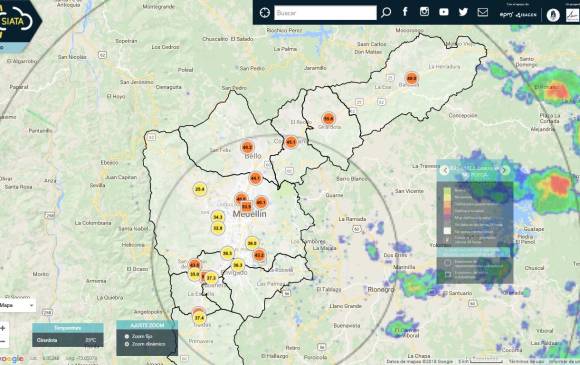Viewport: 580px width, 365px height.
Task: Select the Zoom fijo radio option
Action: tap(127, 336)
